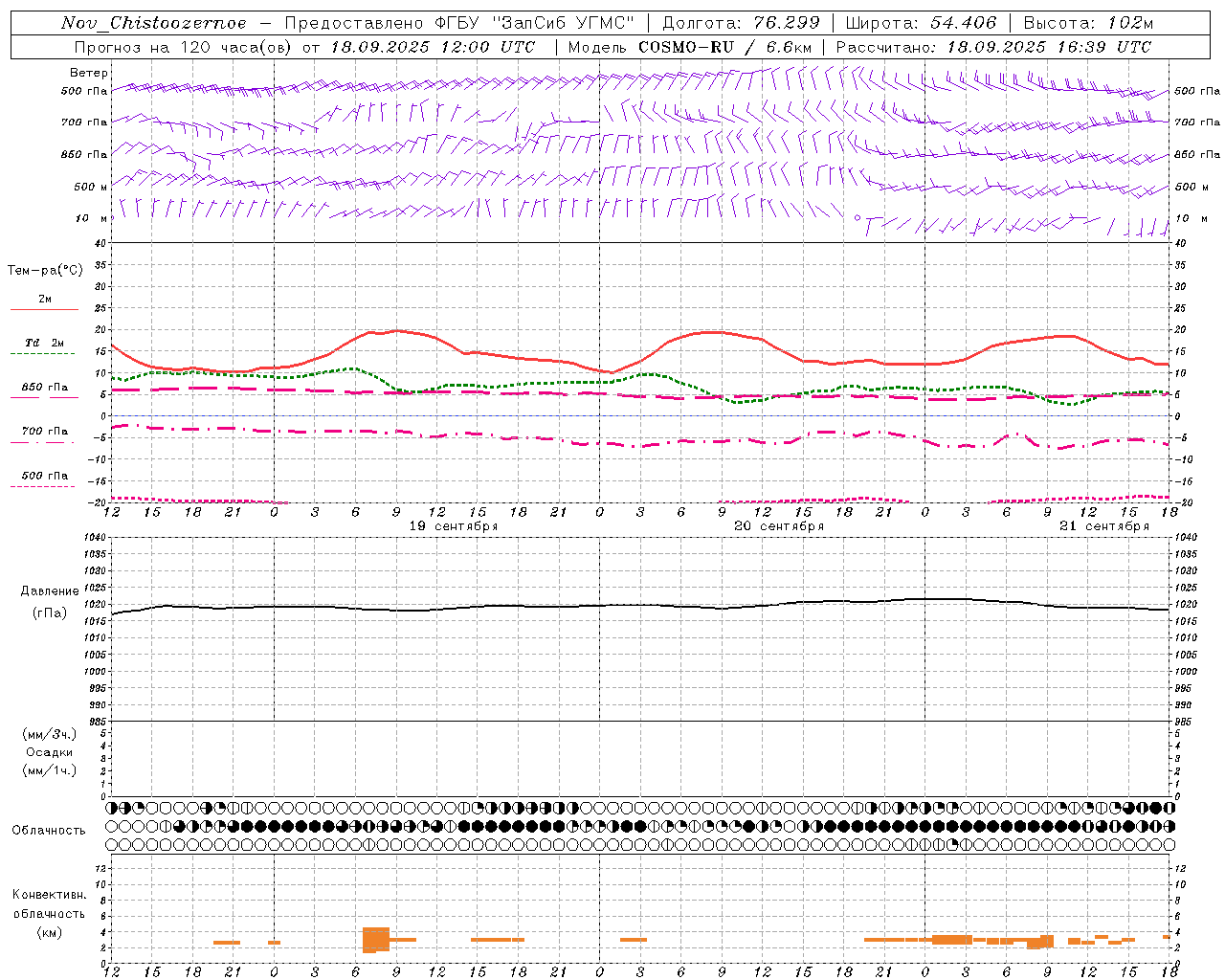Click the "2м" temperature legend entry
Image resolution: width=1225 pixels, height=980 pixels.
44,299
